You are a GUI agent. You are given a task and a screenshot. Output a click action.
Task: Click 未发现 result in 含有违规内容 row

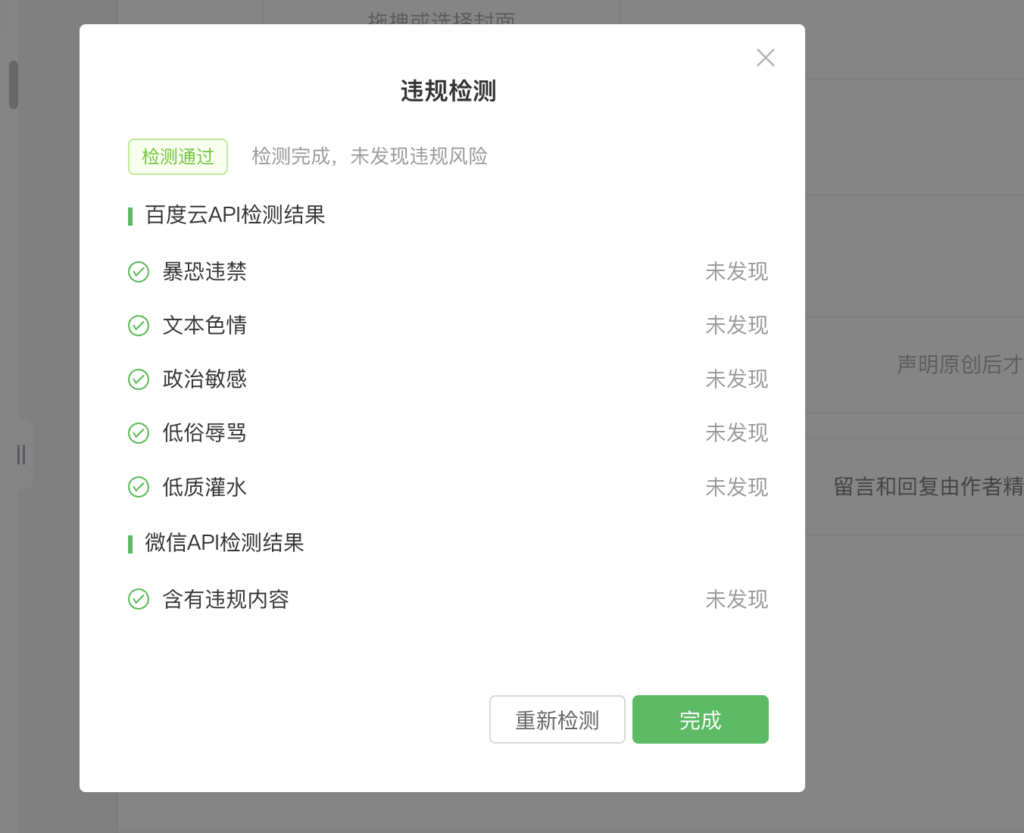point(737,599)
